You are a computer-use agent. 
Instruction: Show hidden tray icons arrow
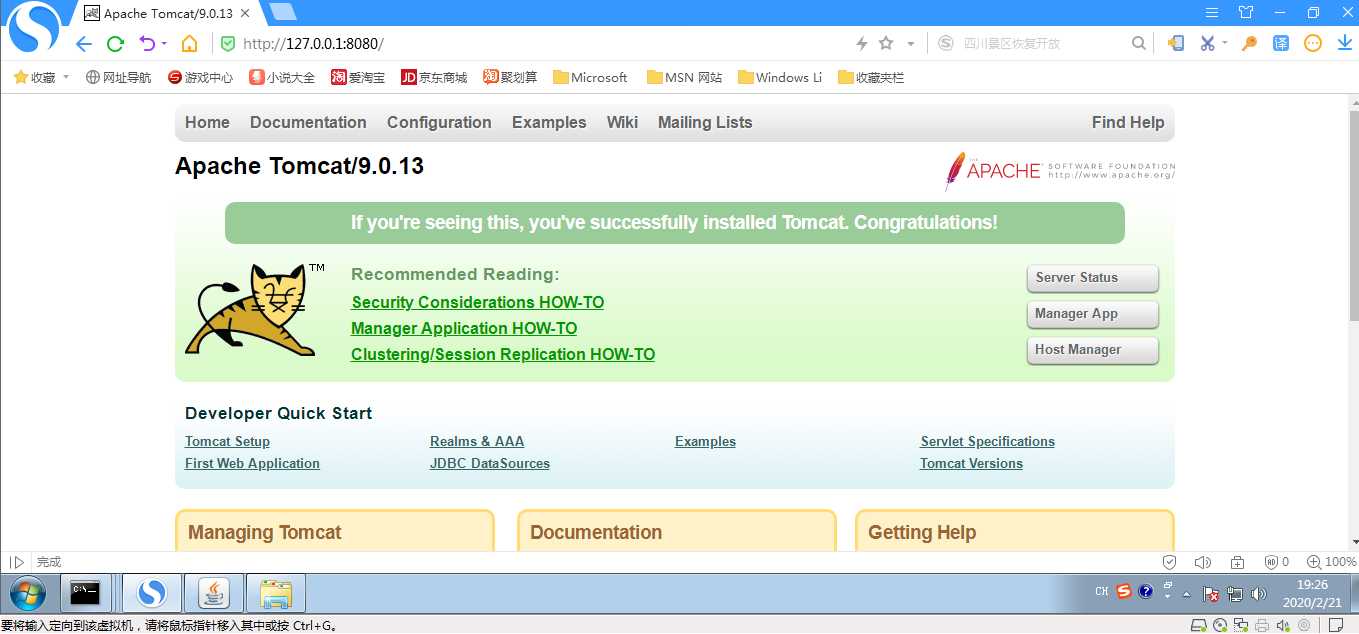click(x=1186, y=592)
